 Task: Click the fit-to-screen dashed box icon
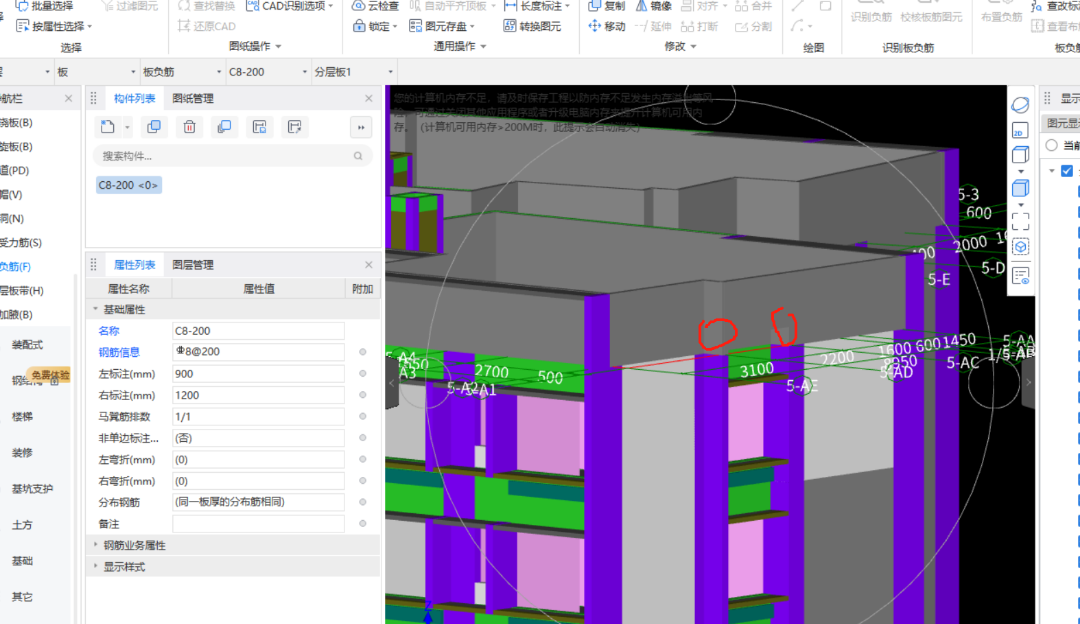pos(1020,221)
